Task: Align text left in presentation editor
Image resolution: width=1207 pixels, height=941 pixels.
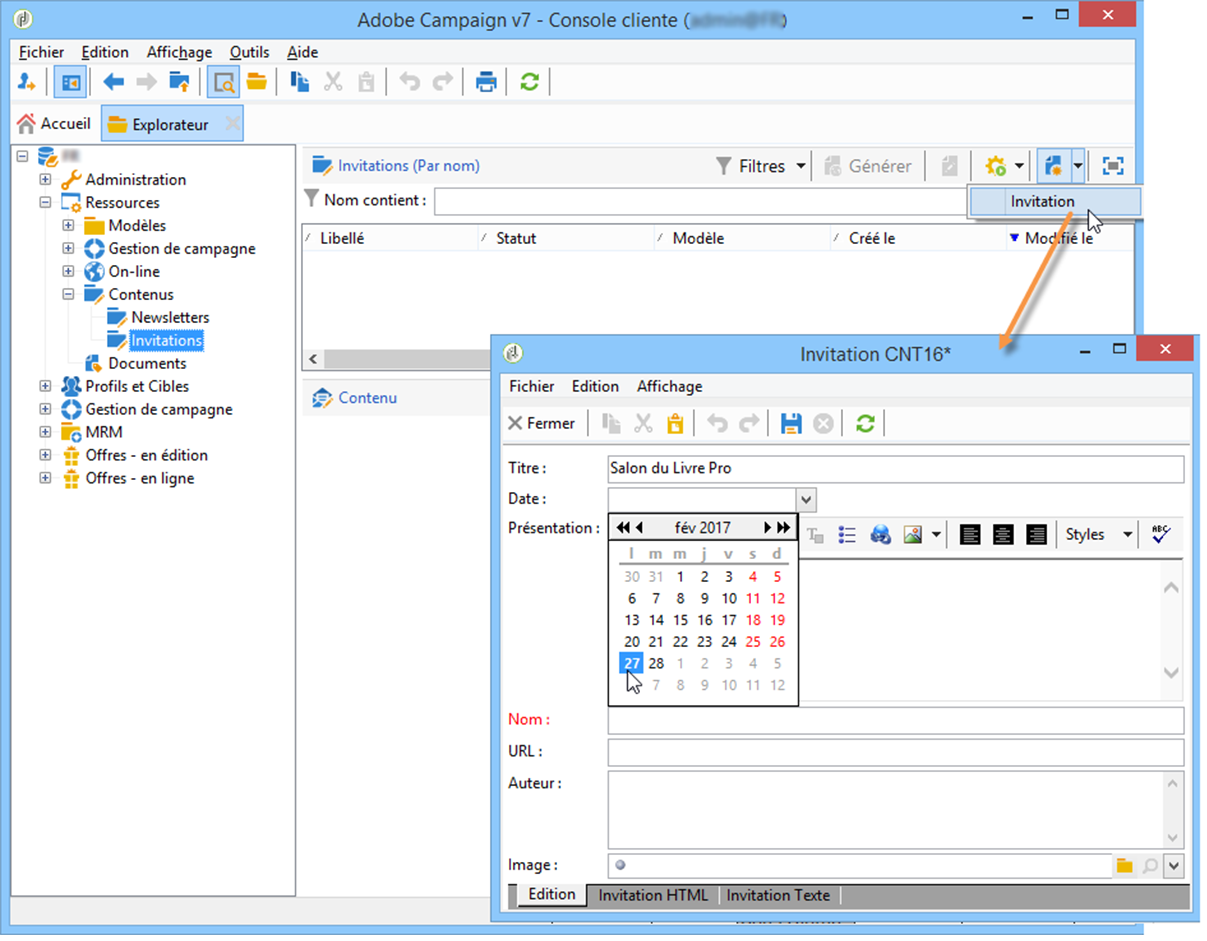Action: (x=970, y=535)
